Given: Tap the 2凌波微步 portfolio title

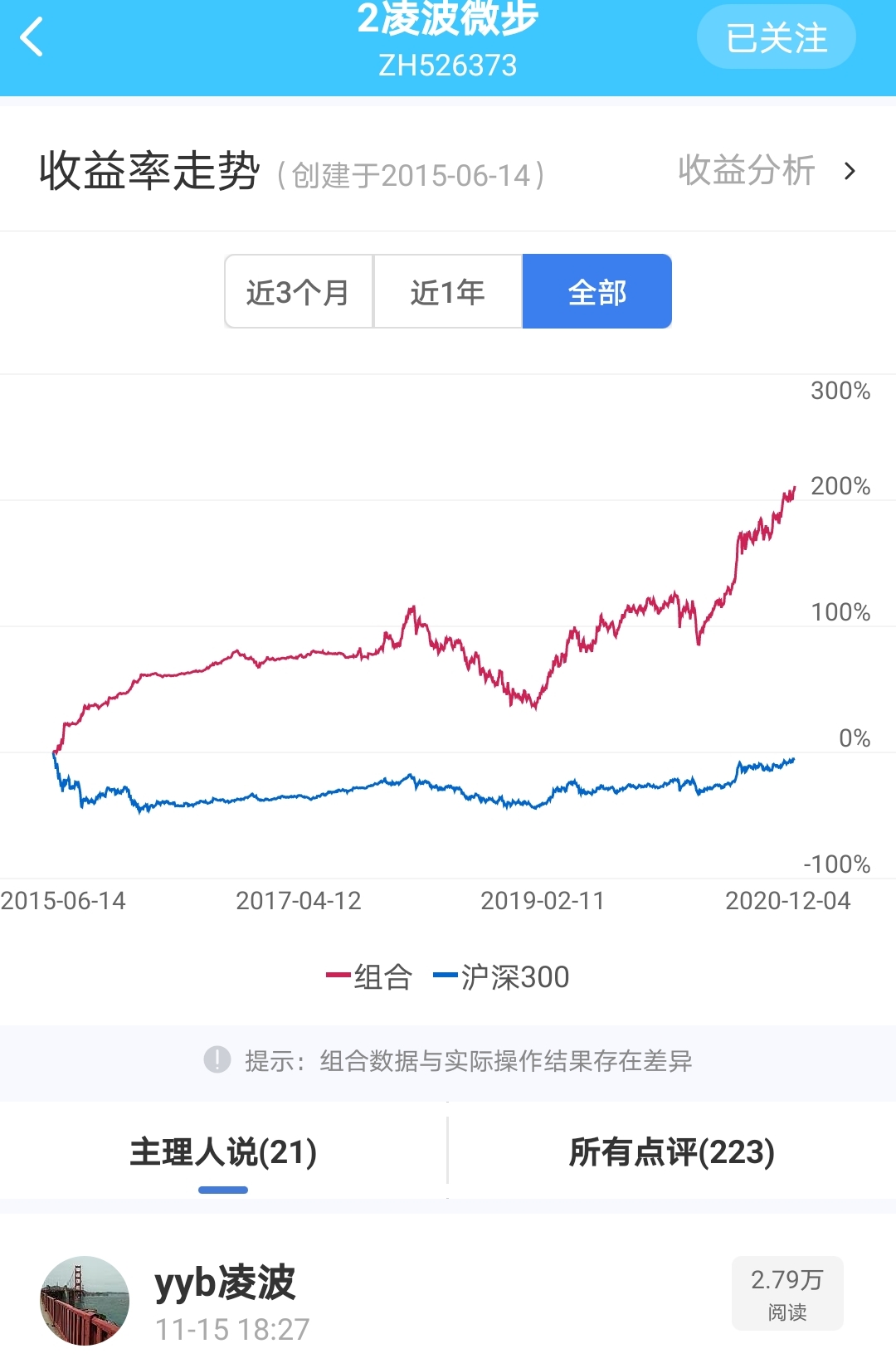Looking at the screenshot, I should click(x=448, y=20).
